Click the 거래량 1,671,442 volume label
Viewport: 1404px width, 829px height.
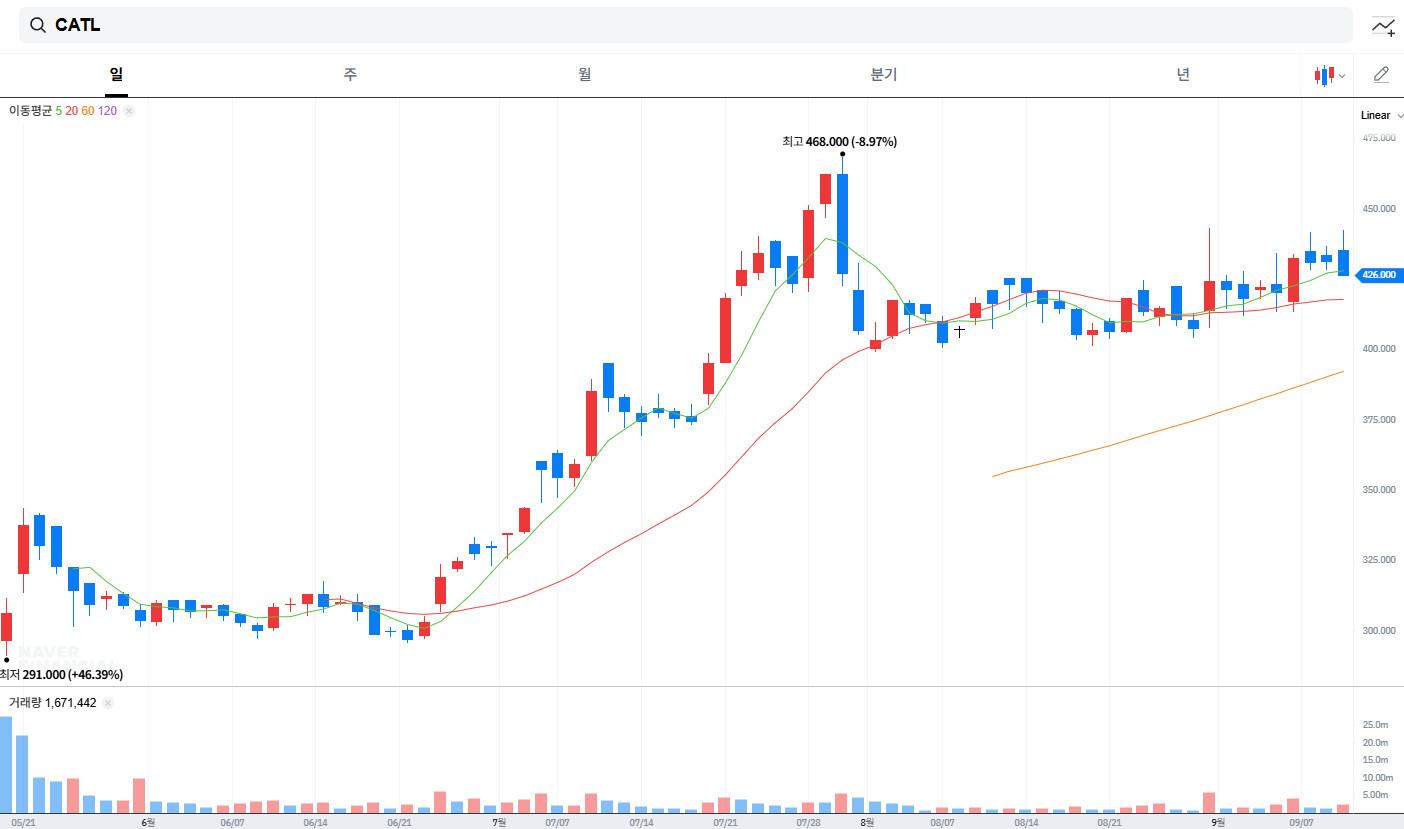53,703
